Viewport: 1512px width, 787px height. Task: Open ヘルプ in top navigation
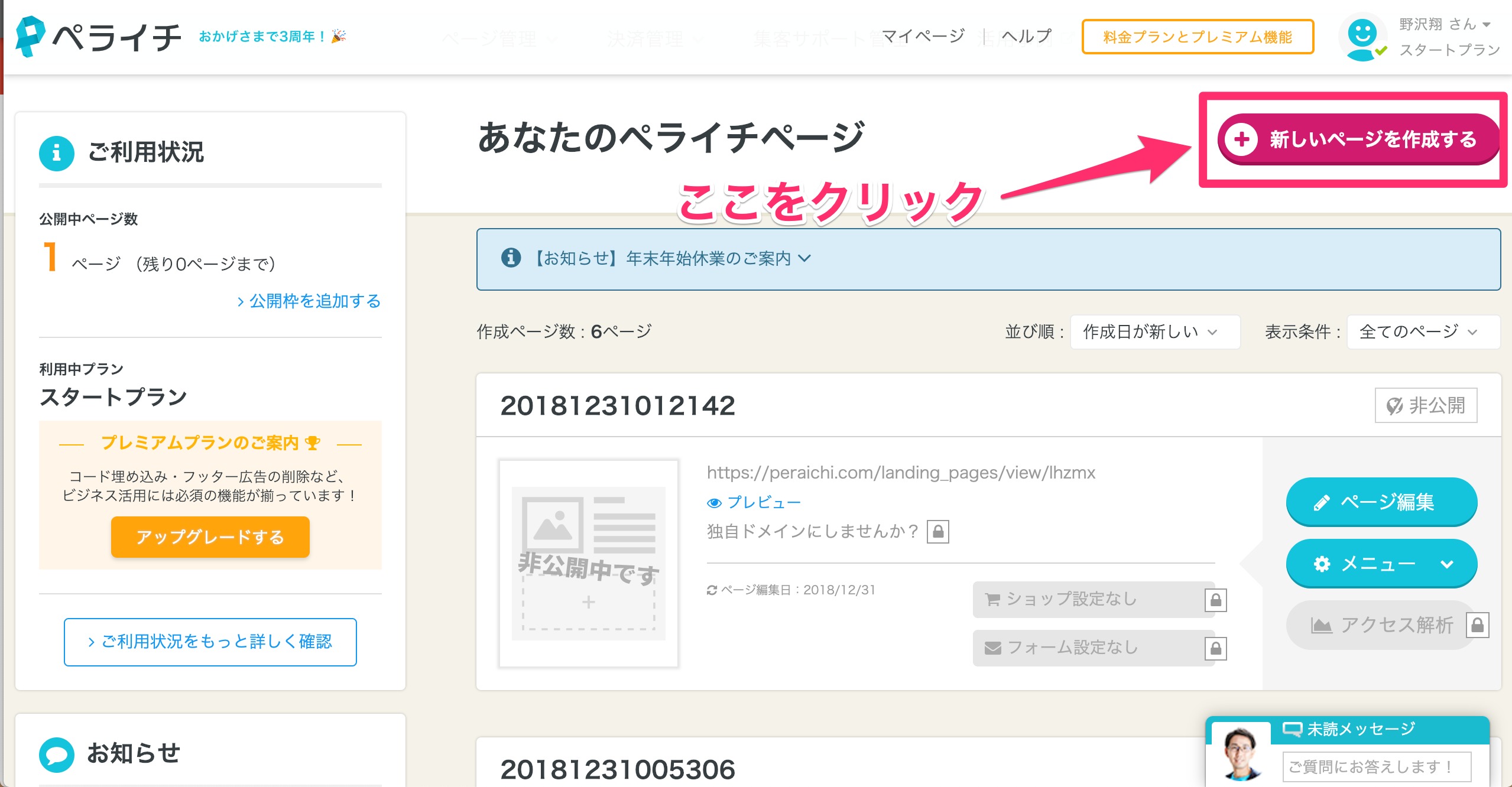[x=1027, y=37]
